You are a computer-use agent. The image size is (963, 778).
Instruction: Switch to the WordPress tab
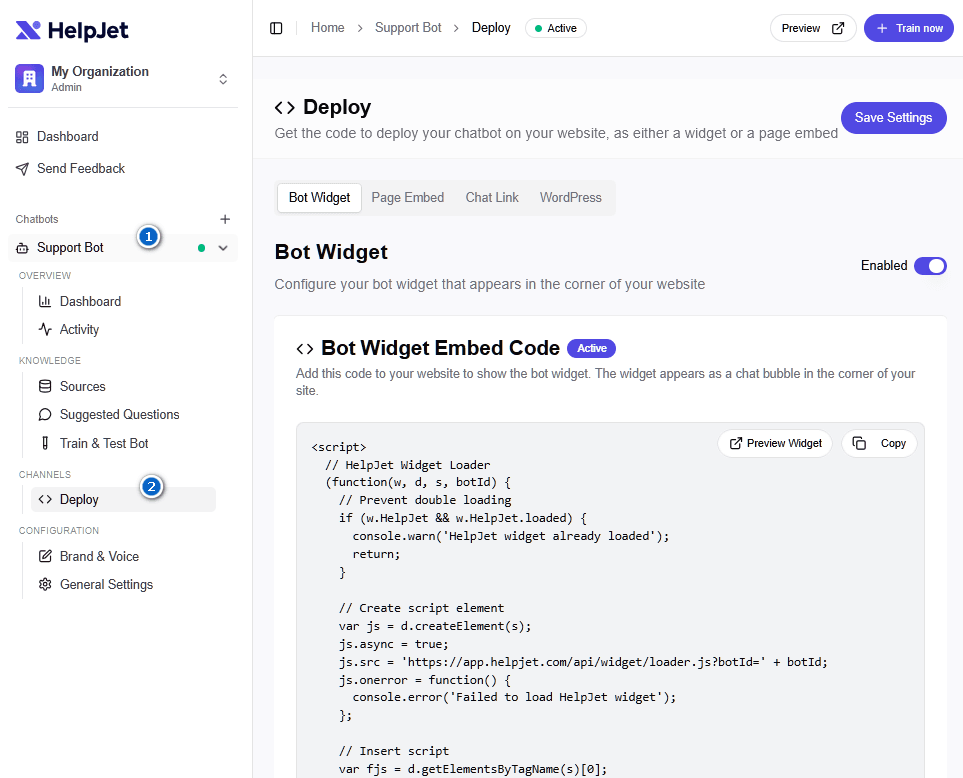tap(571, 198)
